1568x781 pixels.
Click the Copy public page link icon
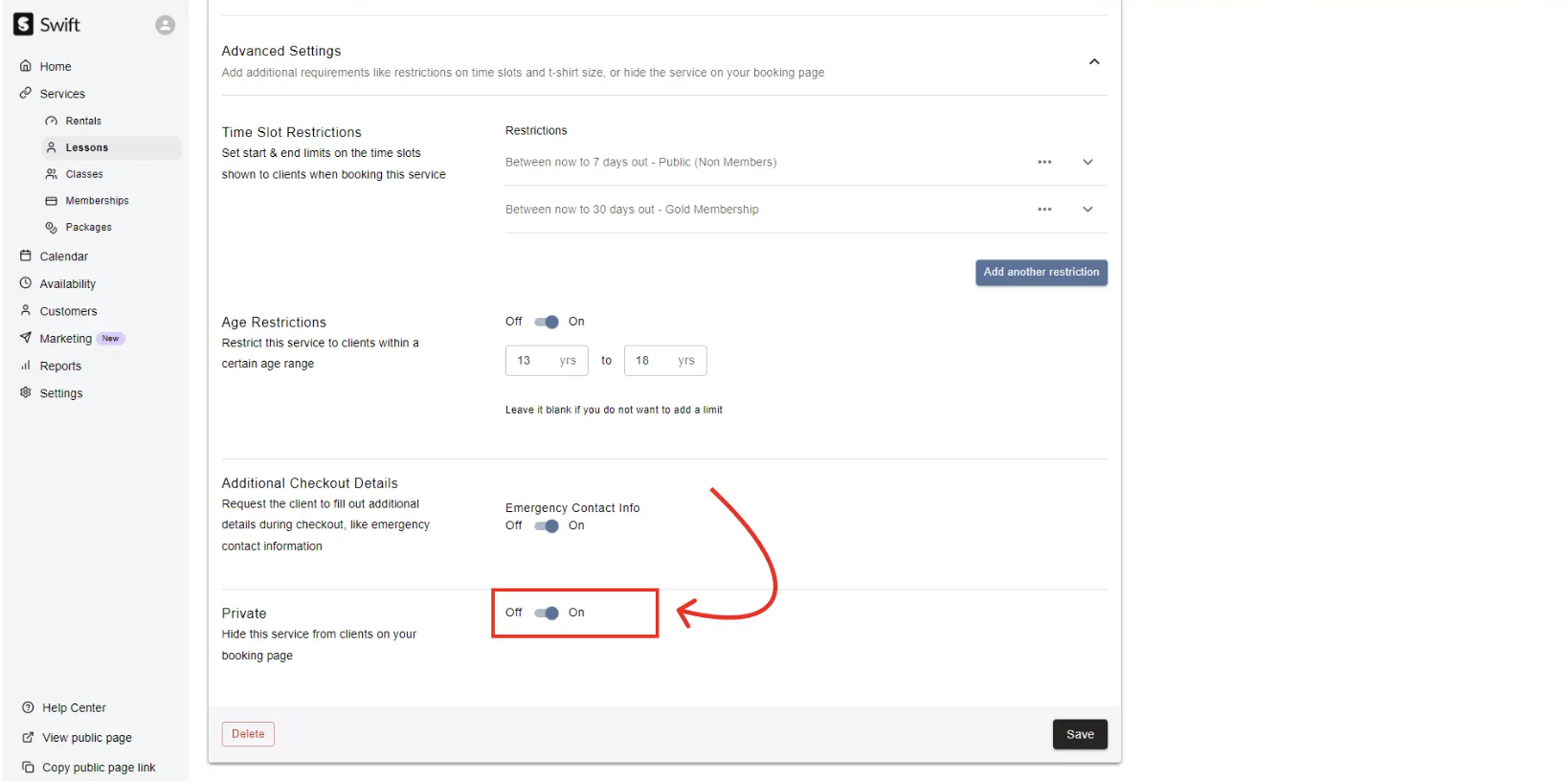click(x=28, y=767)
